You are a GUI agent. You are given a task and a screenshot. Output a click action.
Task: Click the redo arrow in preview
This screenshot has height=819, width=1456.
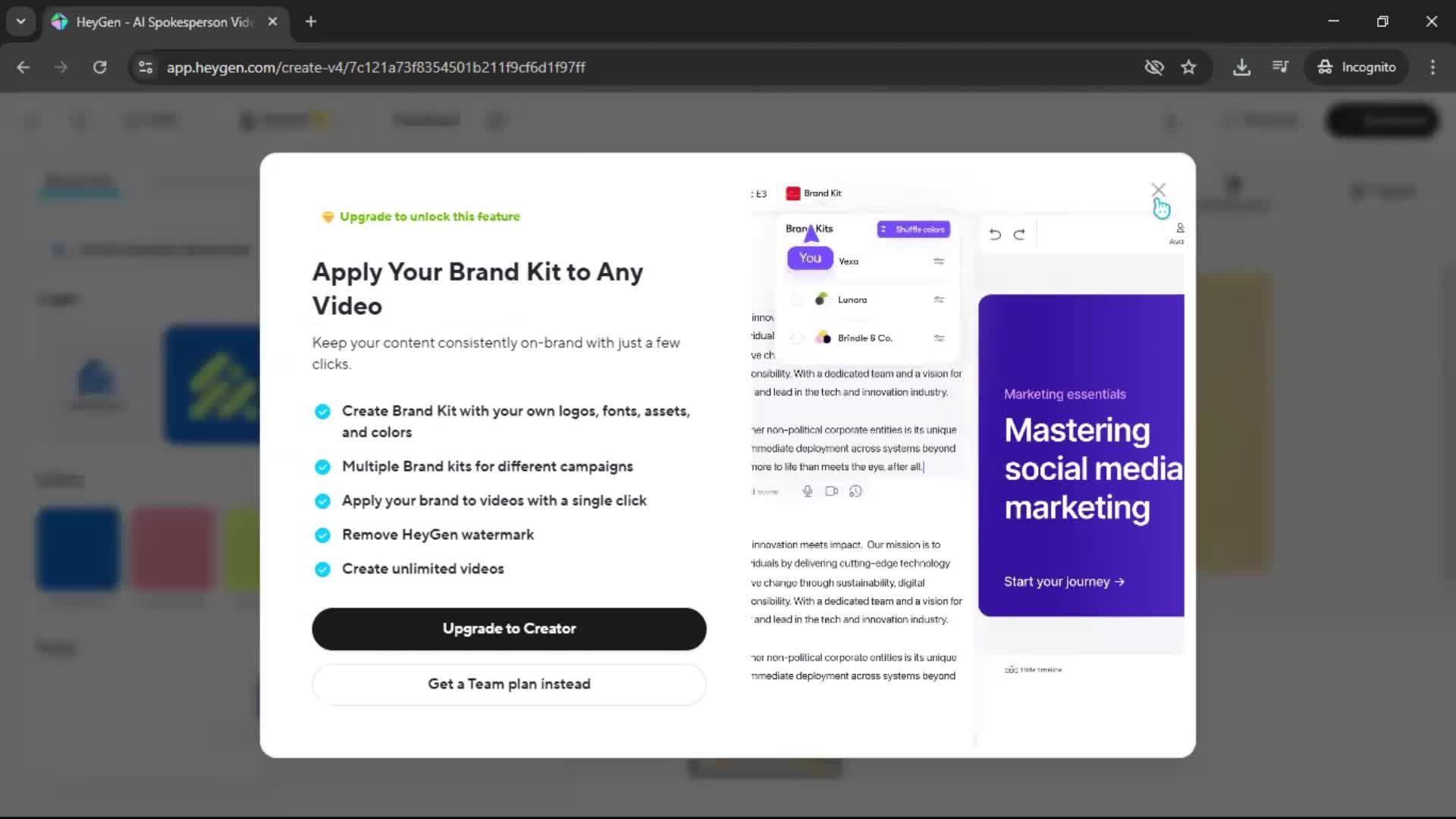1019,234
